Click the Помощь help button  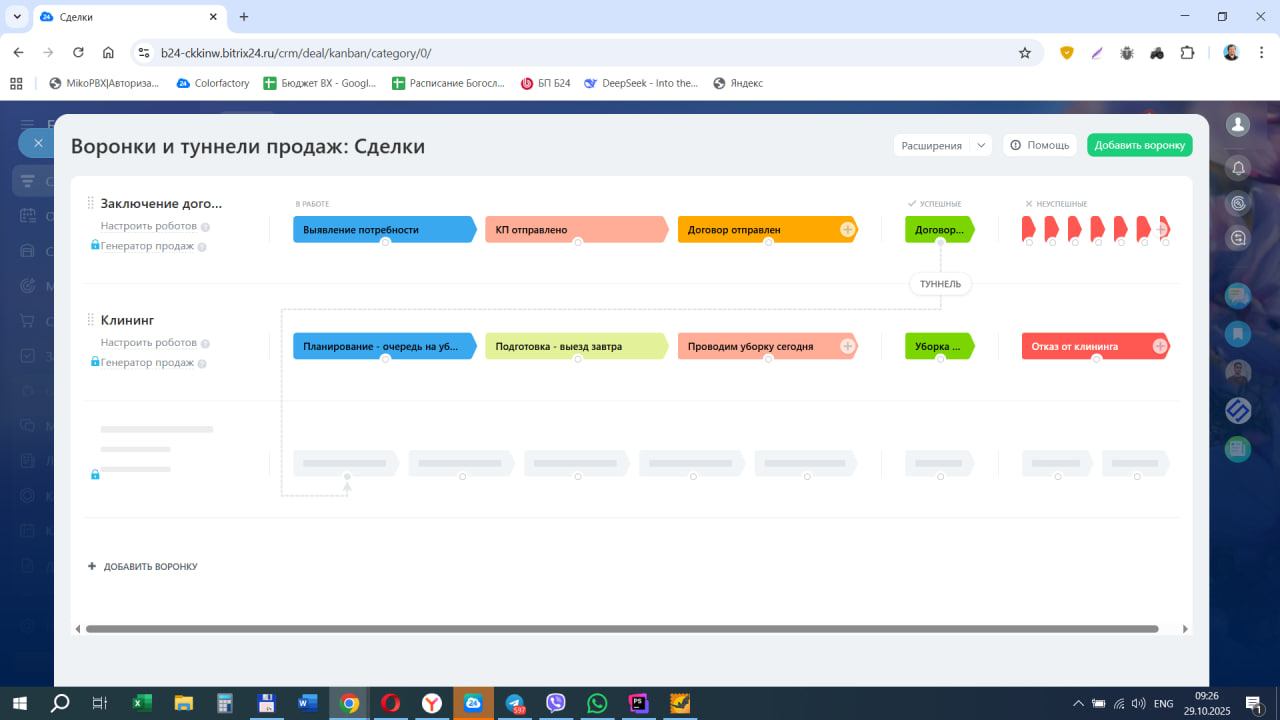click(1040, 145)
